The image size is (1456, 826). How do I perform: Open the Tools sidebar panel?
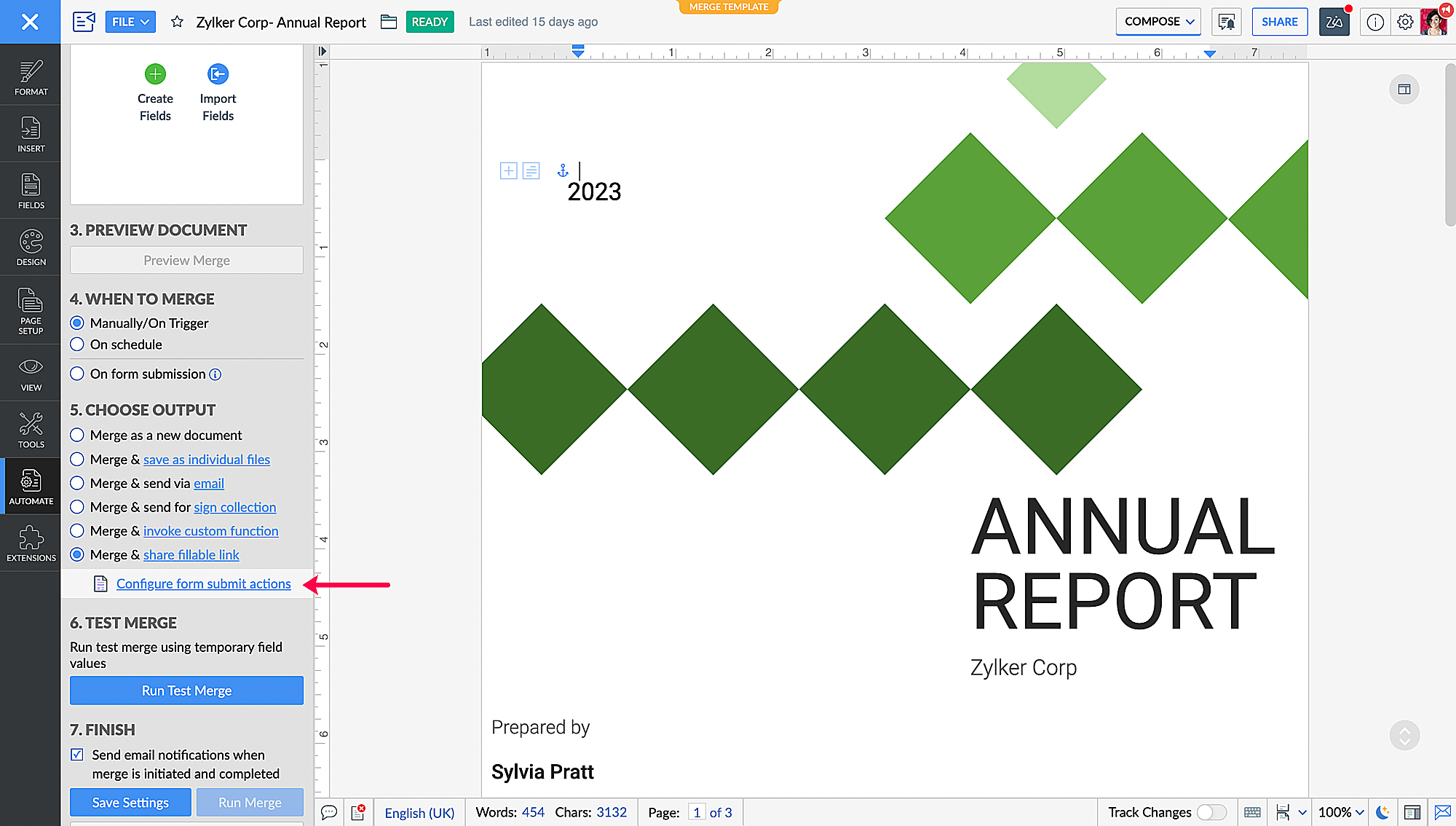(31, 430)
